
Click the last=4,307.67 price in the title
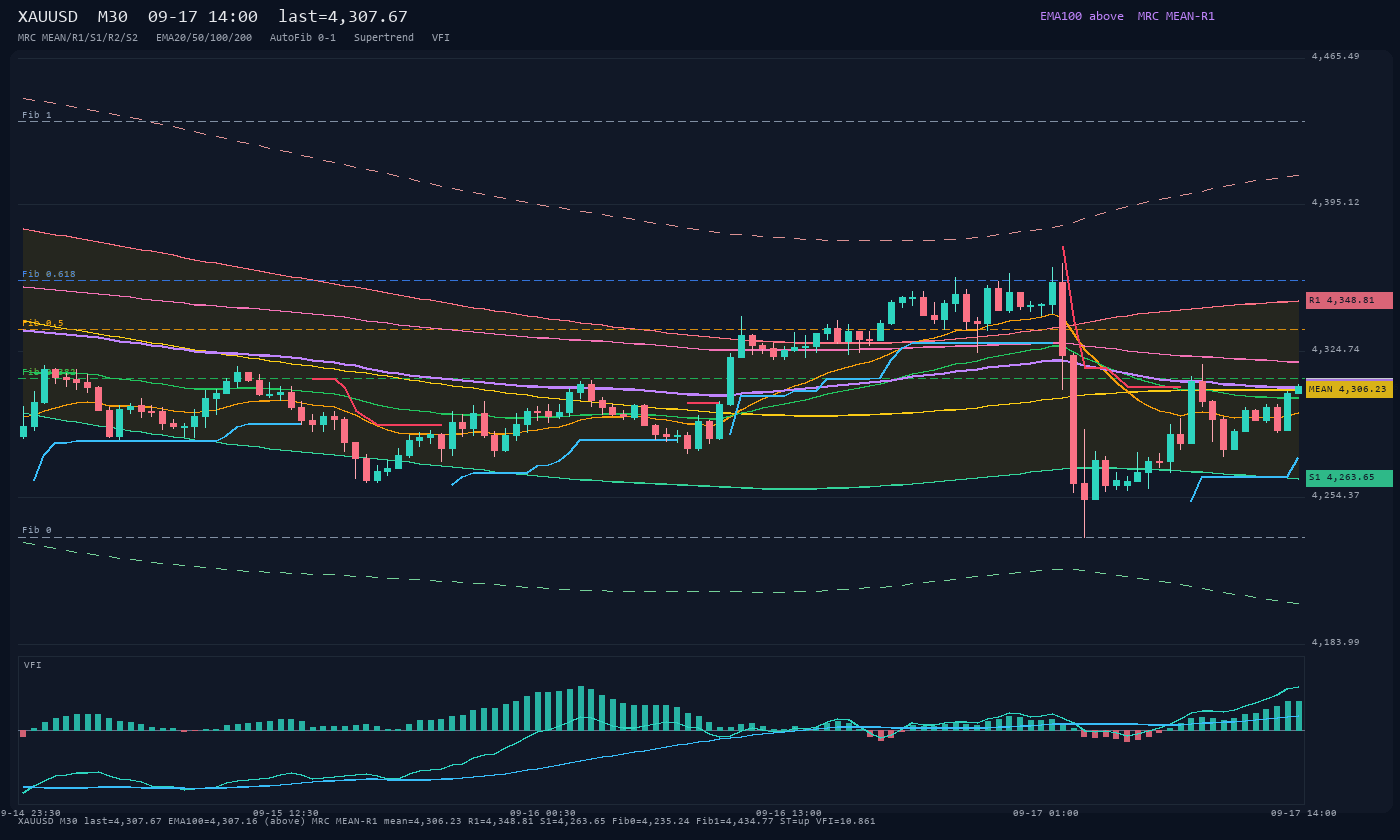(x=343, y=16)
